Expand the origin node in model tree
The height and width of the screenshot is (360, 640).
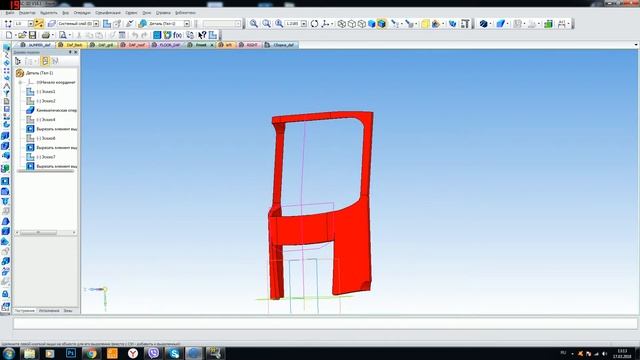[x=20, y=82]
